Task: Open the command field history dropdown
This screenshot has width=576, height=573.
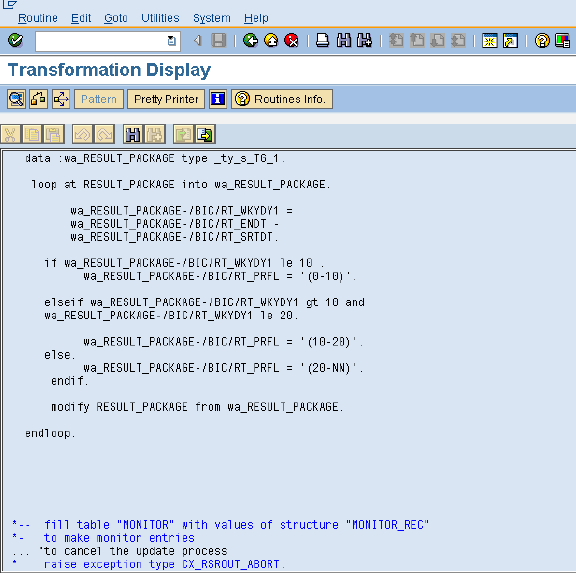Action: (x=172, y=41)
